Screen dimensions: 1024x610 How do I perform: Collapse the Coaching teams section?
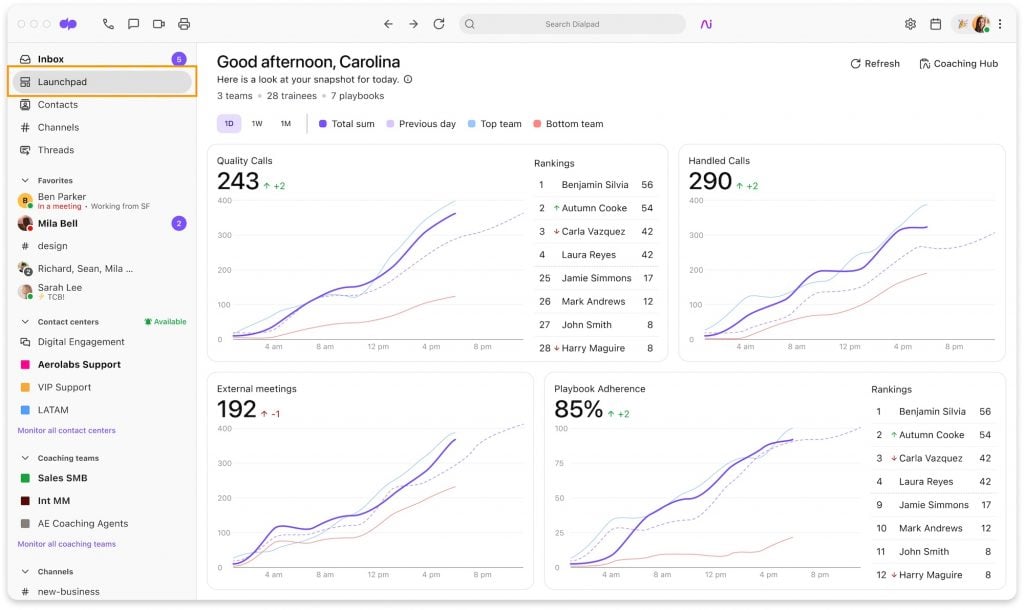pos(25,458)
